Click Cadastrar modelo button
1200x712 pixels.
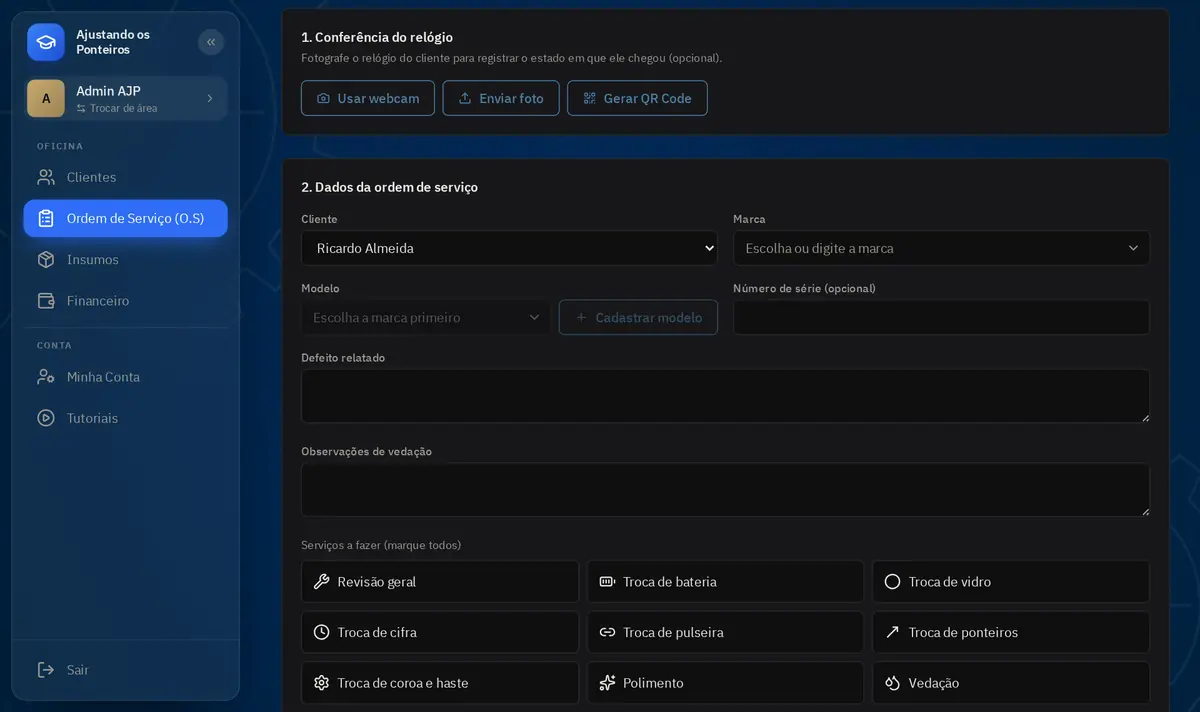[638, 317]
